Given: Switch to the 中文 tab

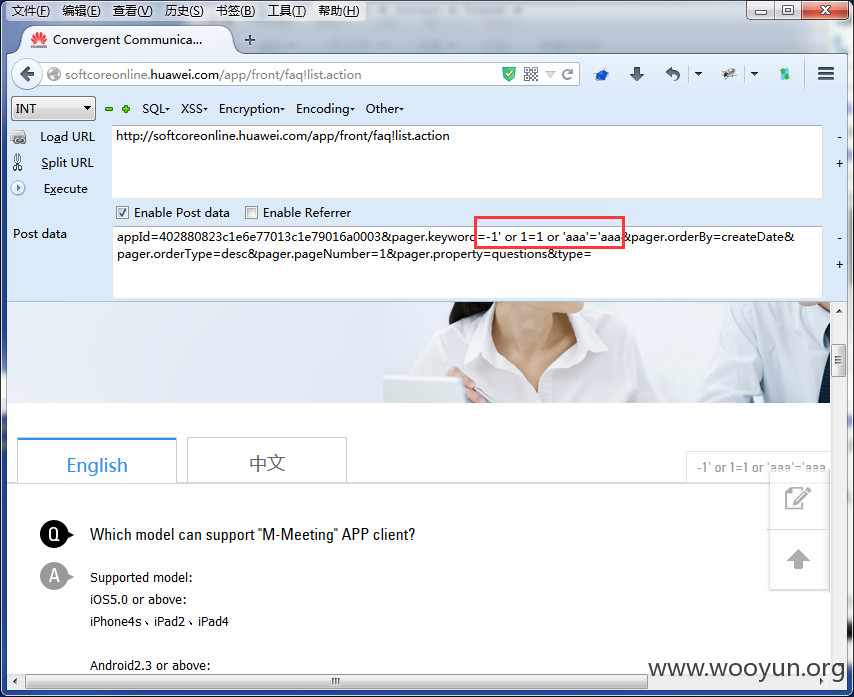Looking at the screenshot, I should point(267,461).
